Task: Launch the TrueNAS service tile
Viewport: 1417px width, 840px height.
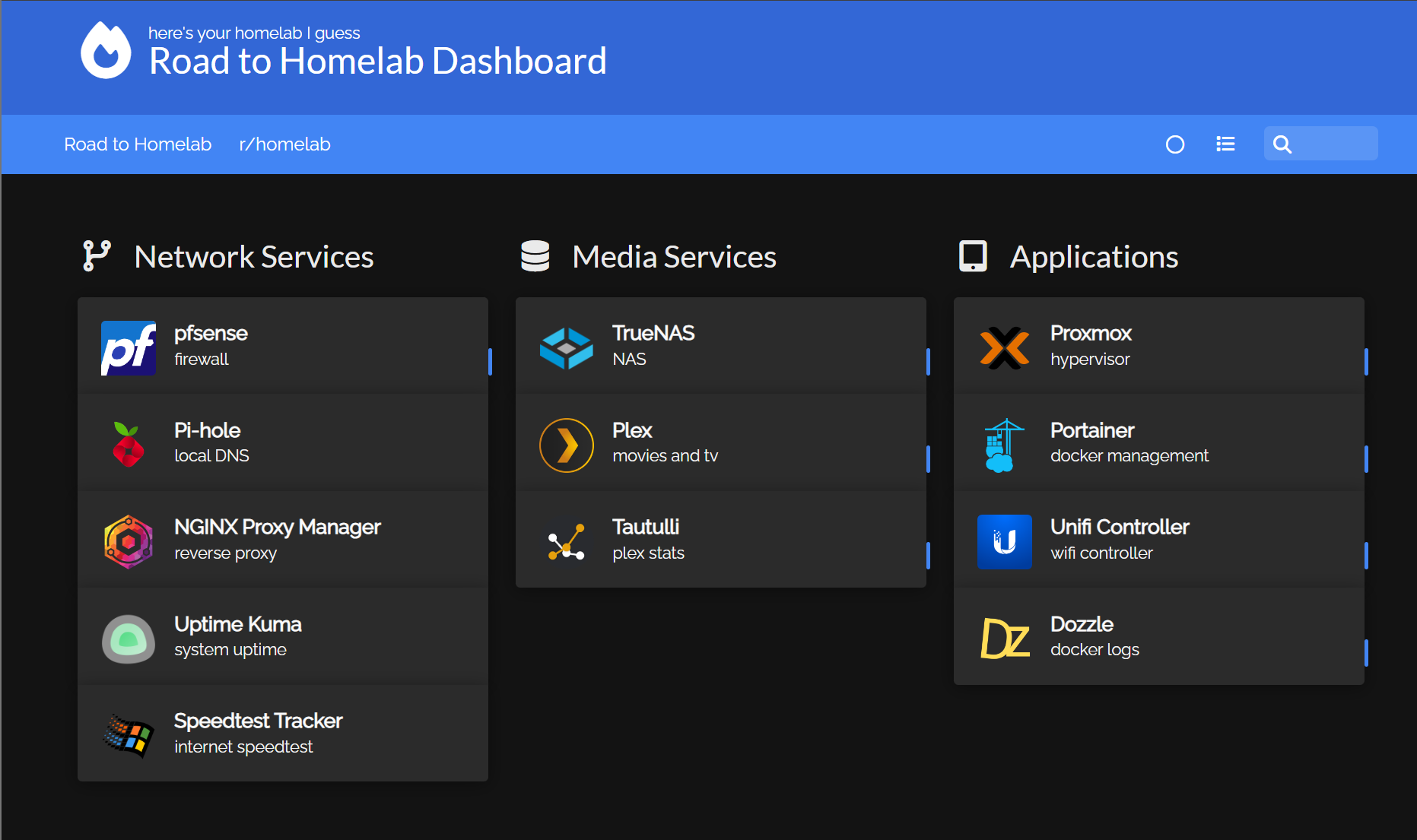Action: pos(720,344)
